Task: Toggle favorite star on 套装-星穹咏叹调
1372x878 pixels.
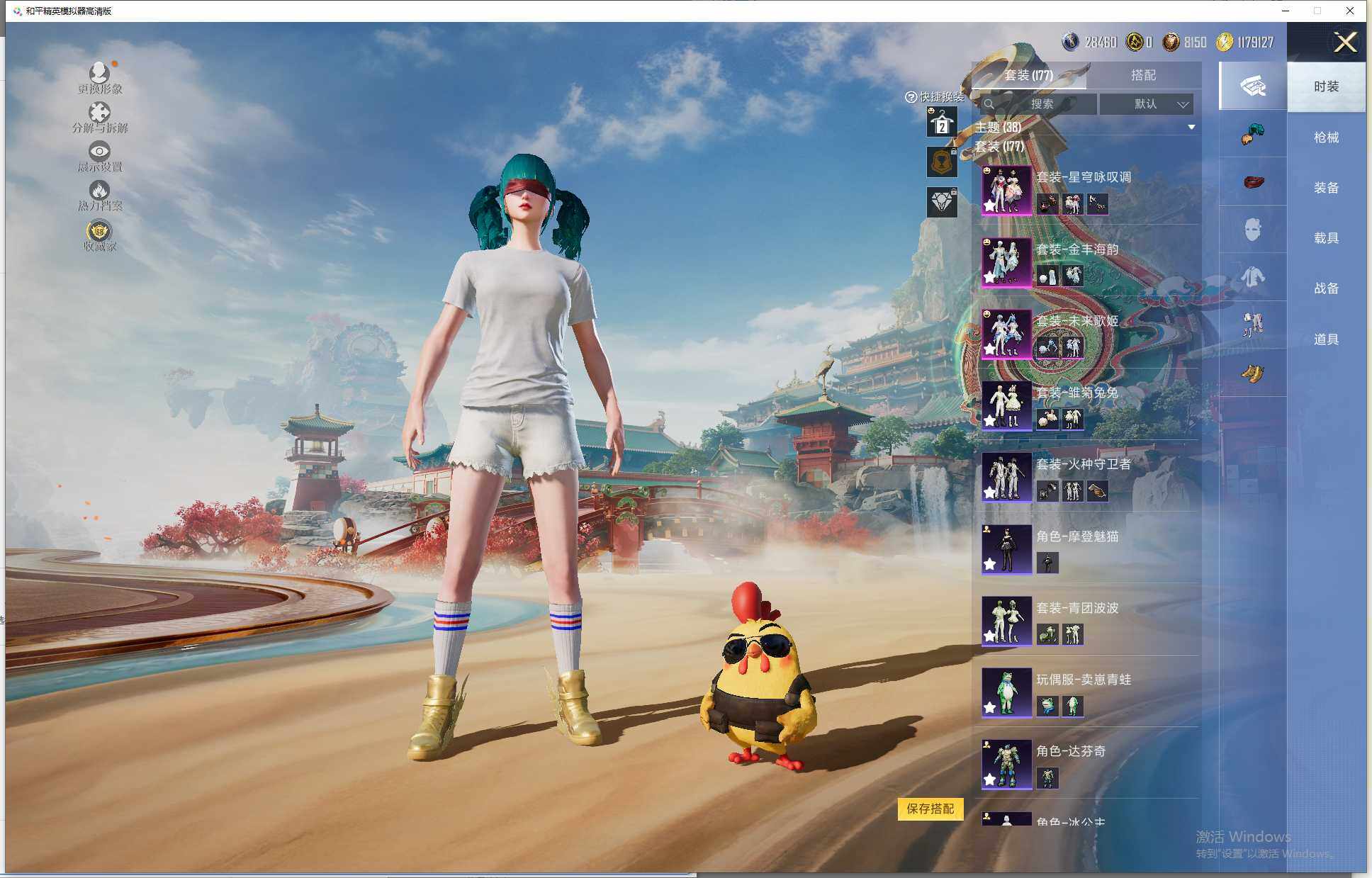Action: pos(989,206)
